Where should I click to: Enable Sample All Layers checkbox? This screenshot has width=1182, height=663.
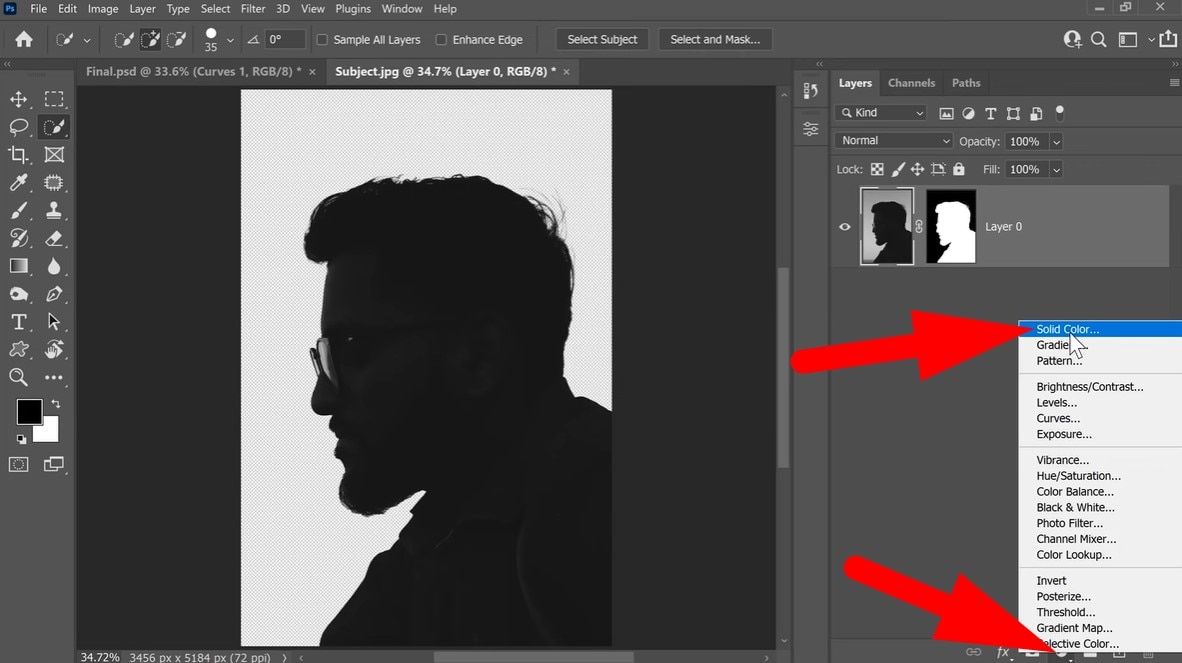point(322,39)
